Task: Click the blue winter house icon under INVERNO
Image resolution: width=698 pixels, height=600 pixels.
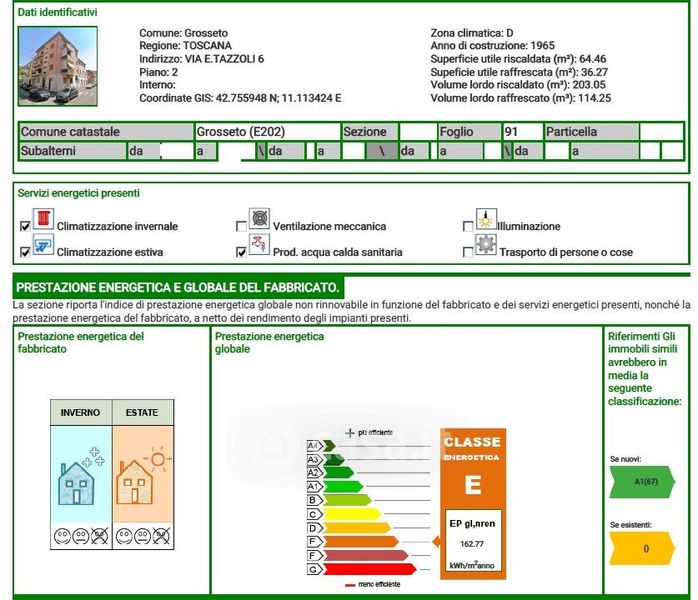Action: (77, 483)
